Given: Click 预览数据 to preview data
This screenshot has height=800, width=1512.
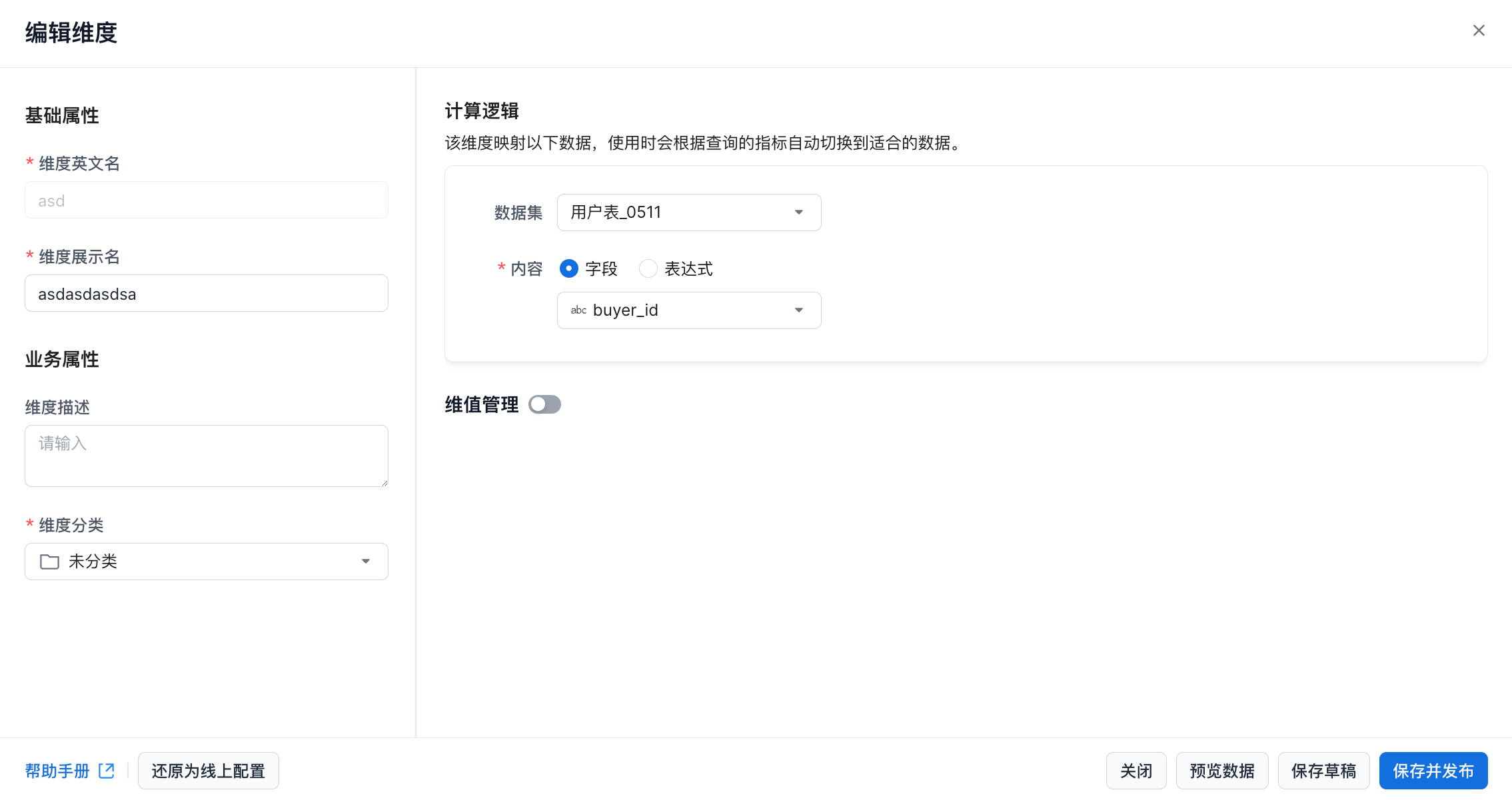Looking at the screenshot, I should pos(1221,771).
